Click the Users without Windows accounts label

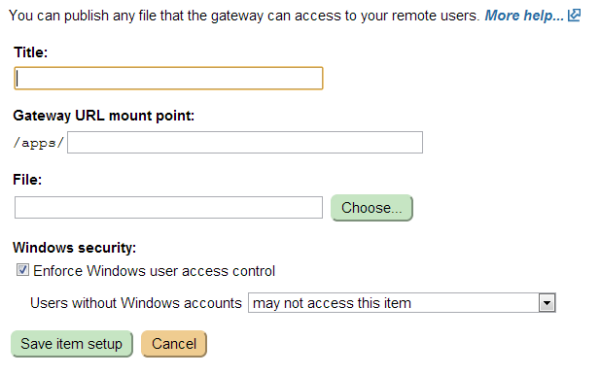tap(136, 303)
